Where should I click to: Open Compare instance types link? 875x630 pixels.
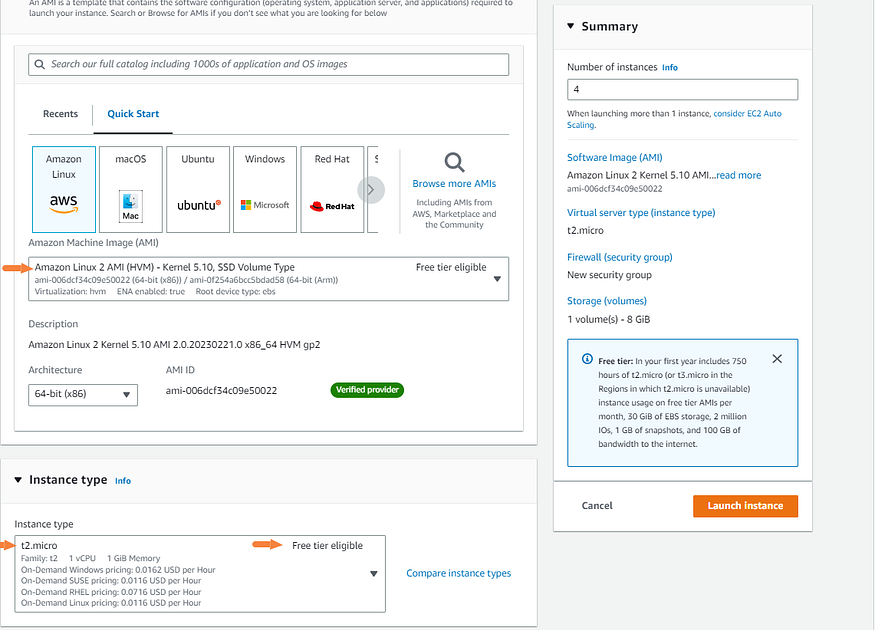[x=458, y=573]
